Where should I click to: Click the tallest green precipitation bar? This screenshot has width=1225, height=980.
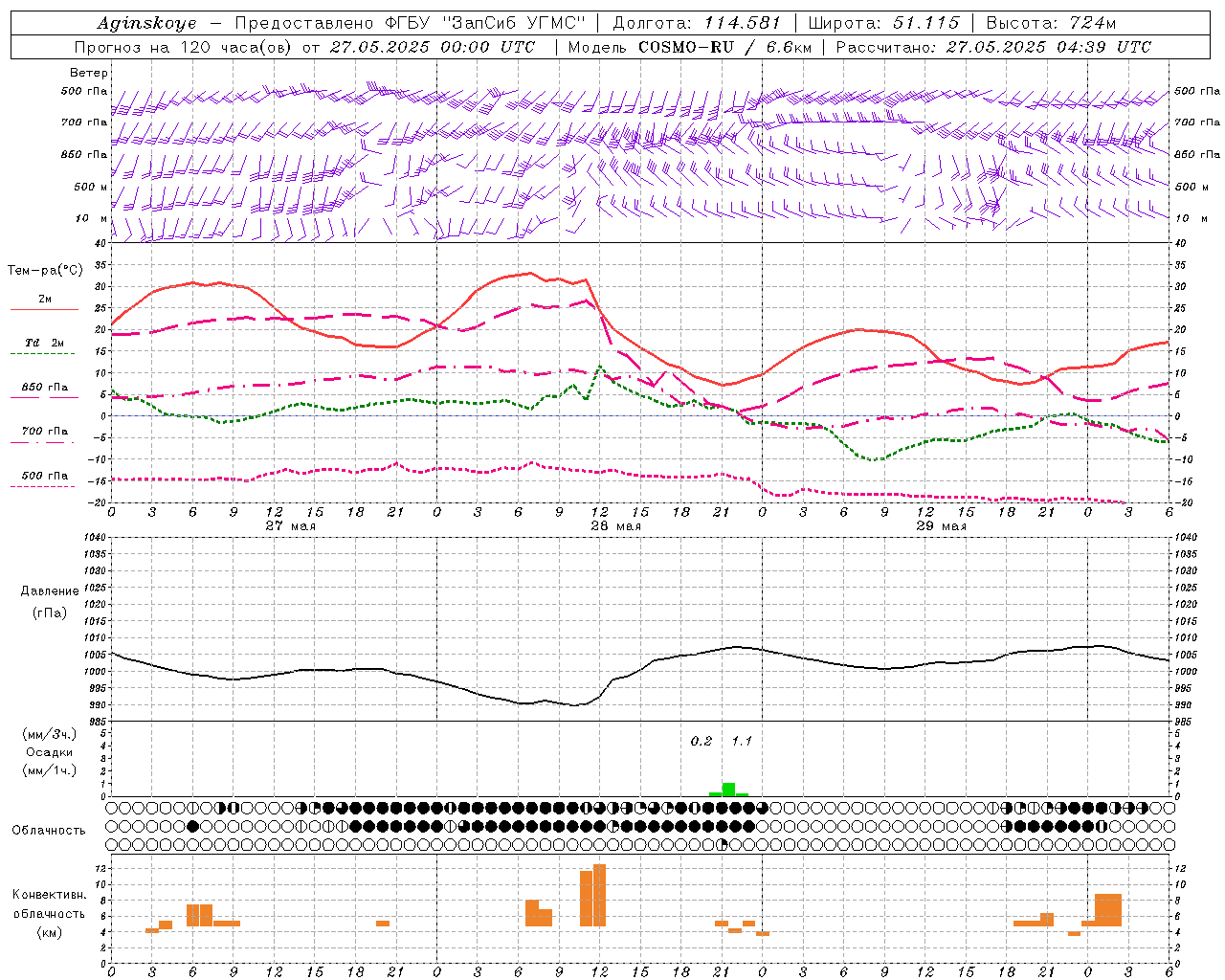(728, 790)
